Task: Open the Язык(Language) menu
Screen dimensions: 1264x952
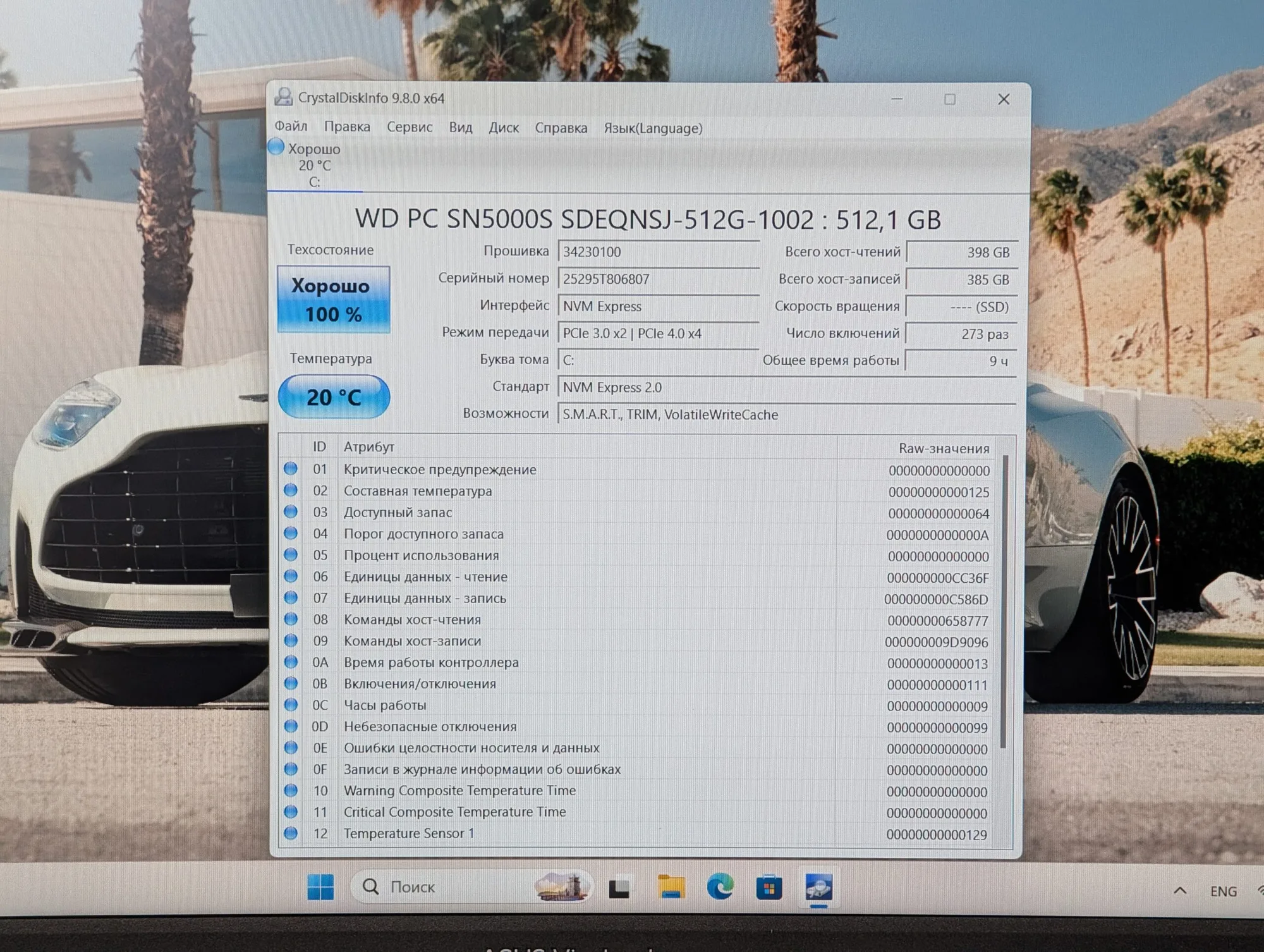Action: coord(653,128)
